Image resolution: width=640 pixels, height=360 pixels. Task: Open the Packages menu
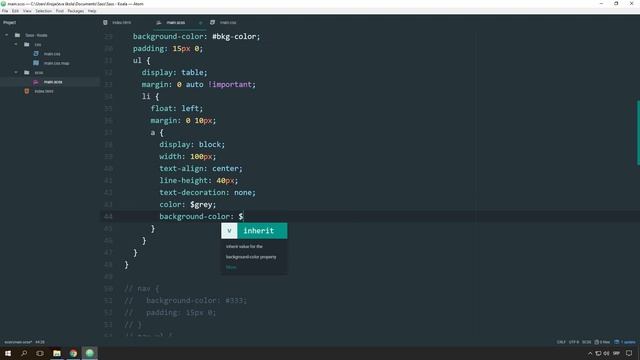pyautogui.click(x=76, y=11)
